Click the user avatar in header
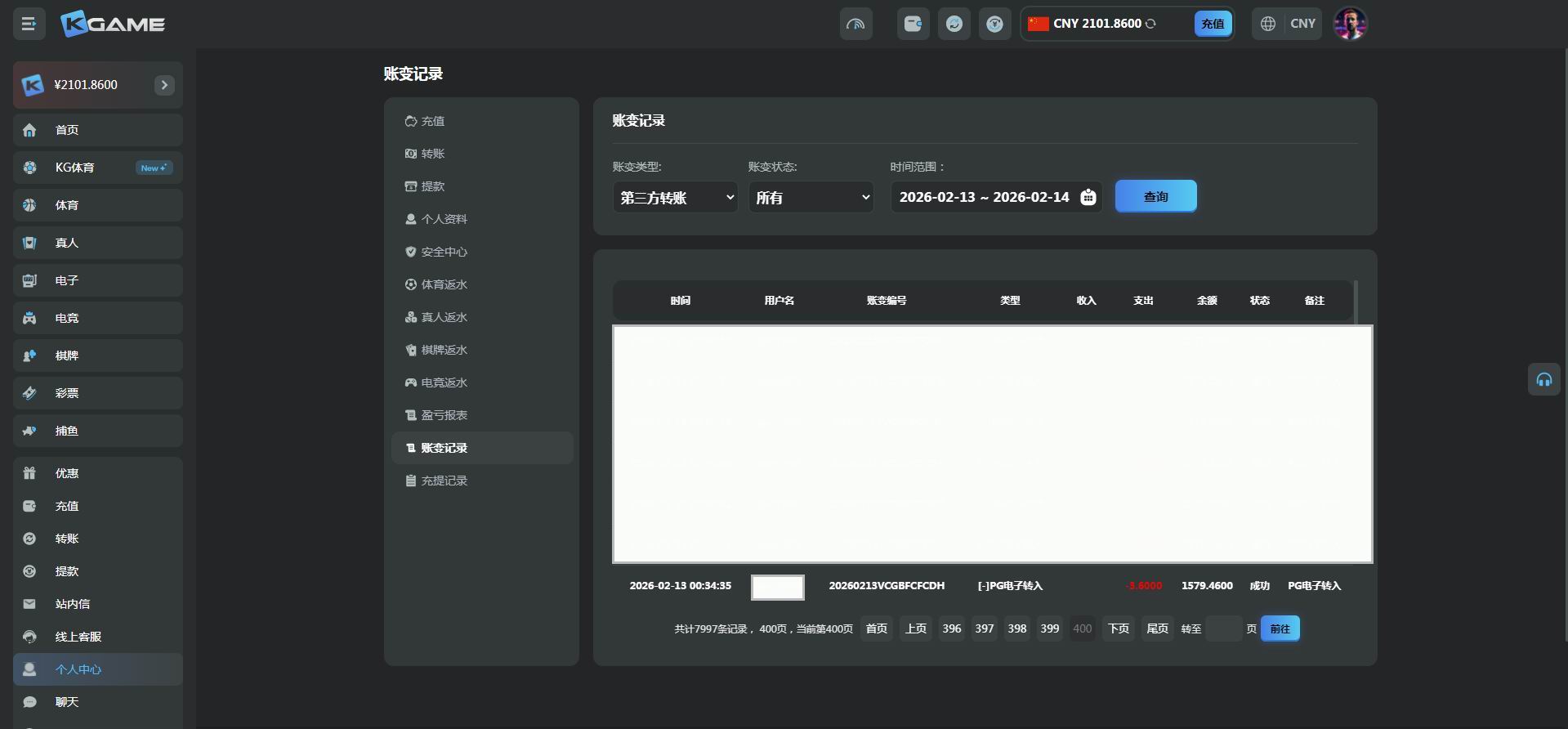This screenshot has width=1568, height=729. (1350, 24)
